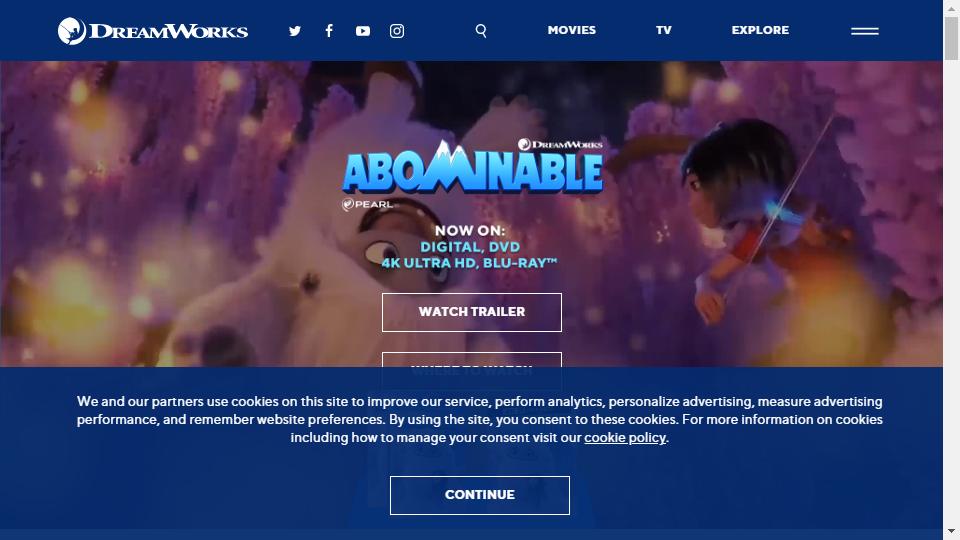
Task: Click the Pearl studio logo
Action: pos(367,204)
